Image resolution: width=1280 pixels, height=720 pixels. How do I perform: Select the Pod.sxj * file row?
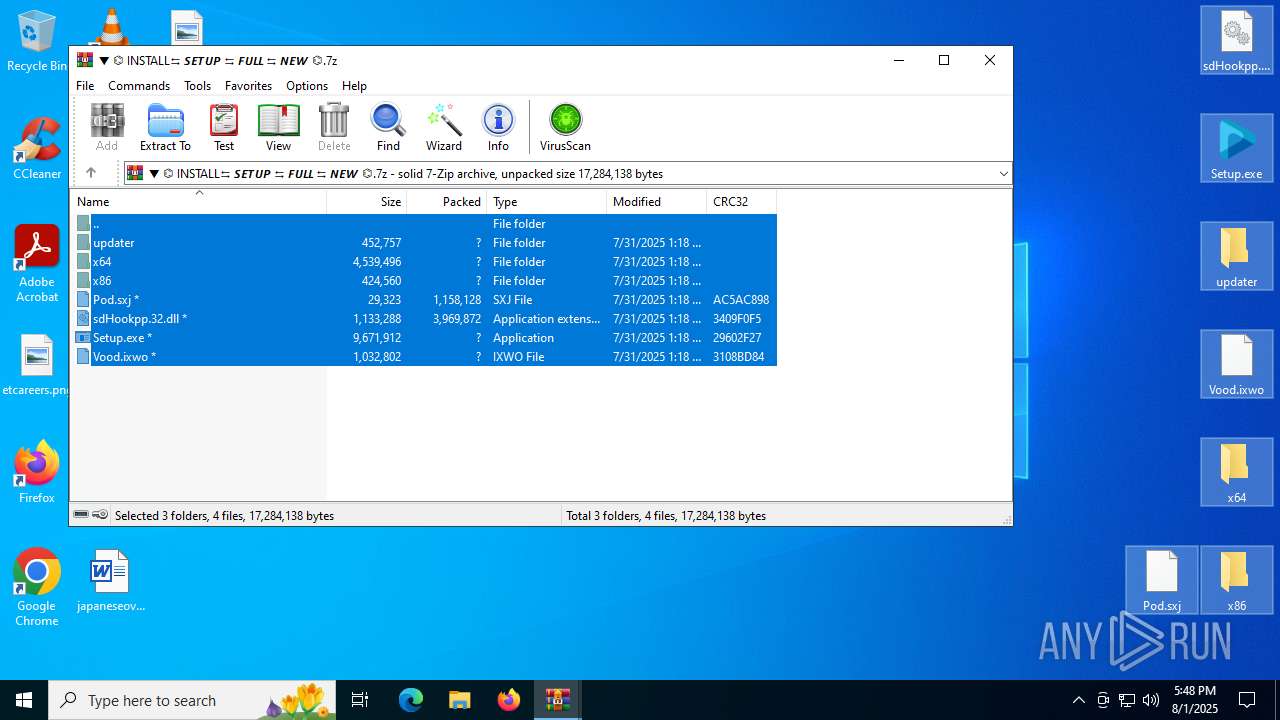tap(426, 300)
